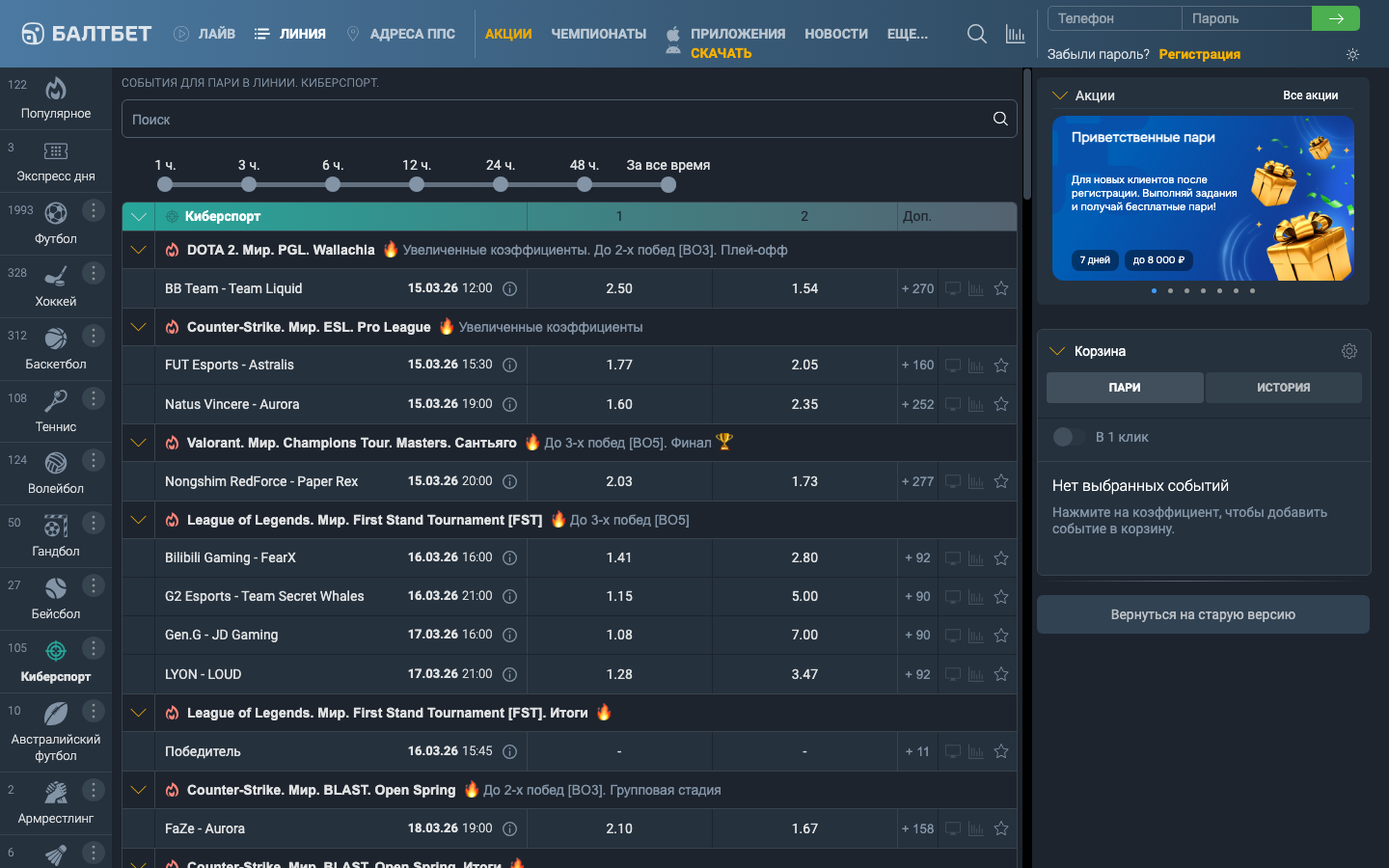
Task: Collapse the DOTA 2 PGL Wallachia section
Action: coord(139,250)
